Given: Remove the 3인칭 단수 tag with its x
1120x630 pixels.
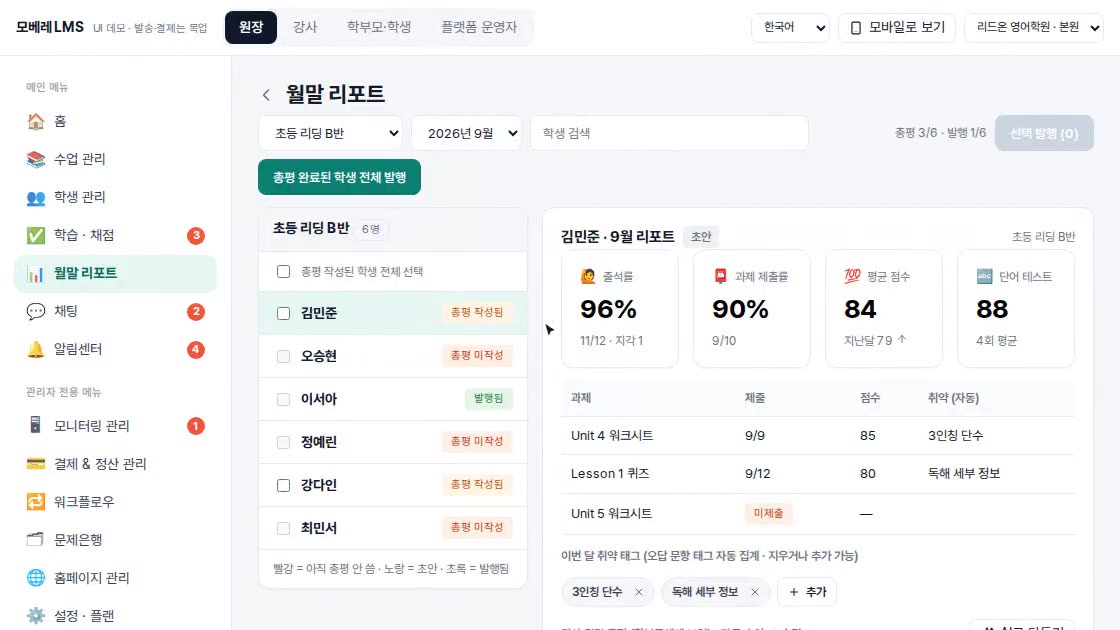Looking at the screenshot, I should pos(639,592).
